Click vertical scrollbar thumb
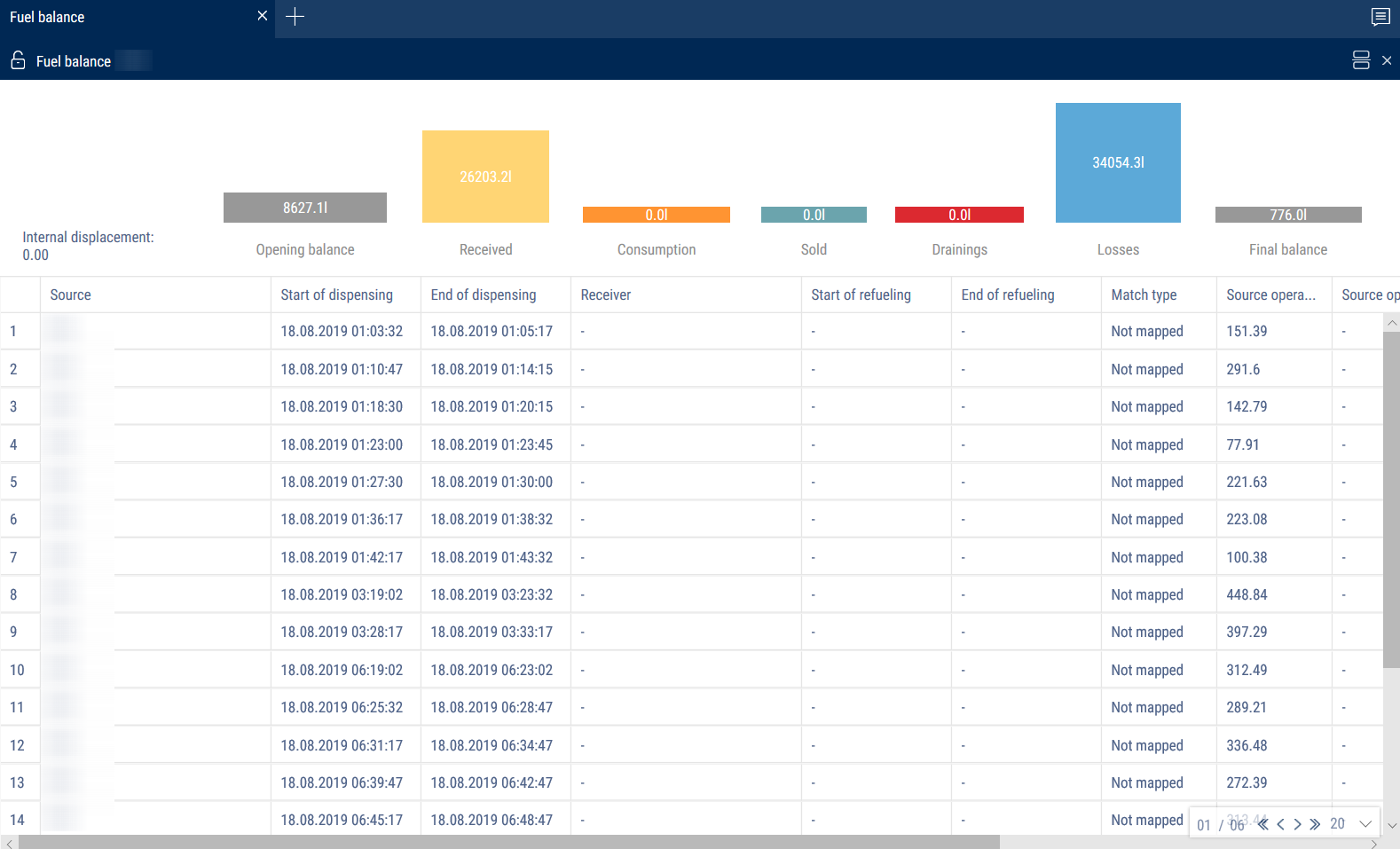Image resolution: width=1400 pixels, height=849 pixels. click(x=1392, y=500)
